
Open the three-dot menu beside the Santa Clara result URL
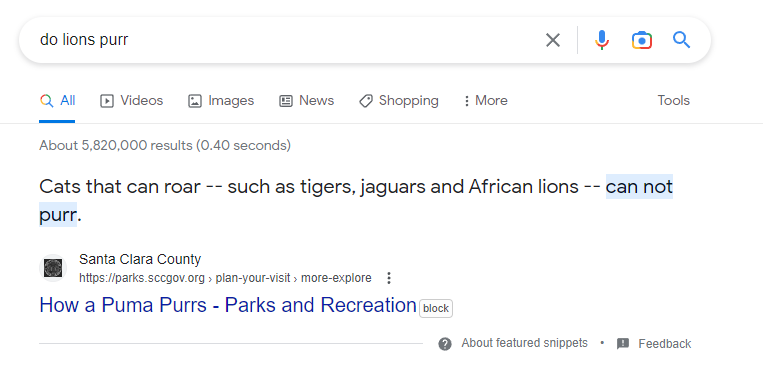[x=388, y=278]
